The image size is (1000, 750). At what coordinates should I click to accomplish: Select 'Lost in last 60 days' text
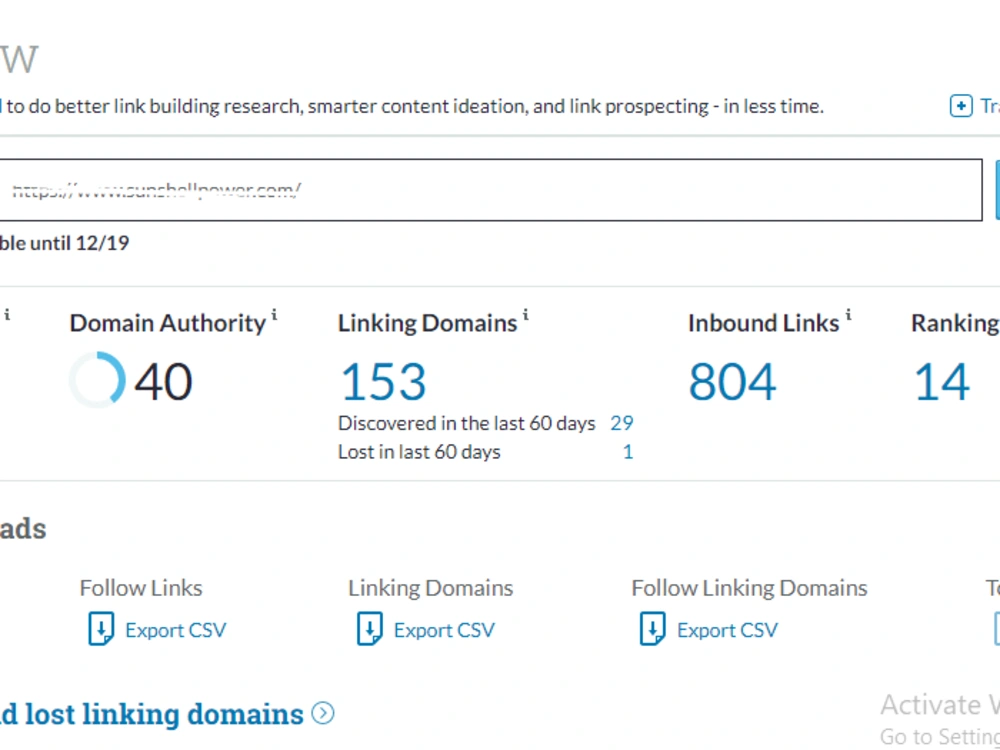point(419,452)
